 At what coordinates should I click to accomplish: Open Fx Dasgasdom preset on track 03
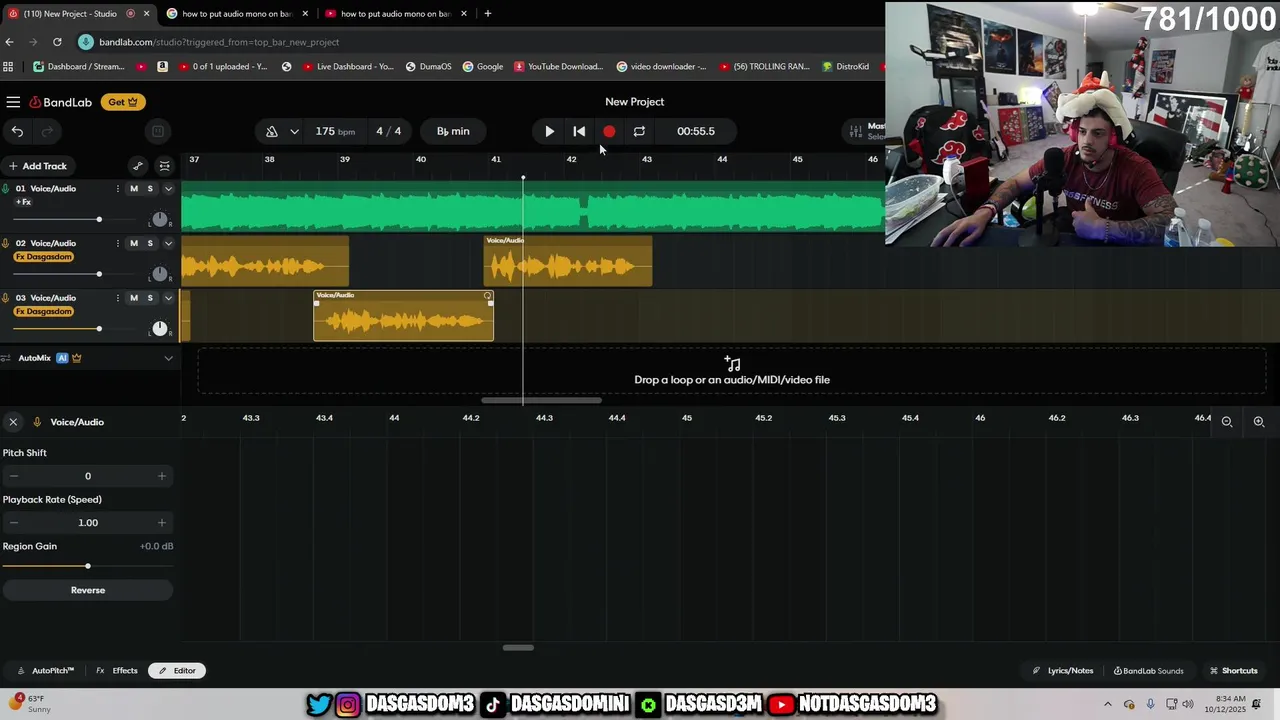pyautogui.click(x=44, y=311)
